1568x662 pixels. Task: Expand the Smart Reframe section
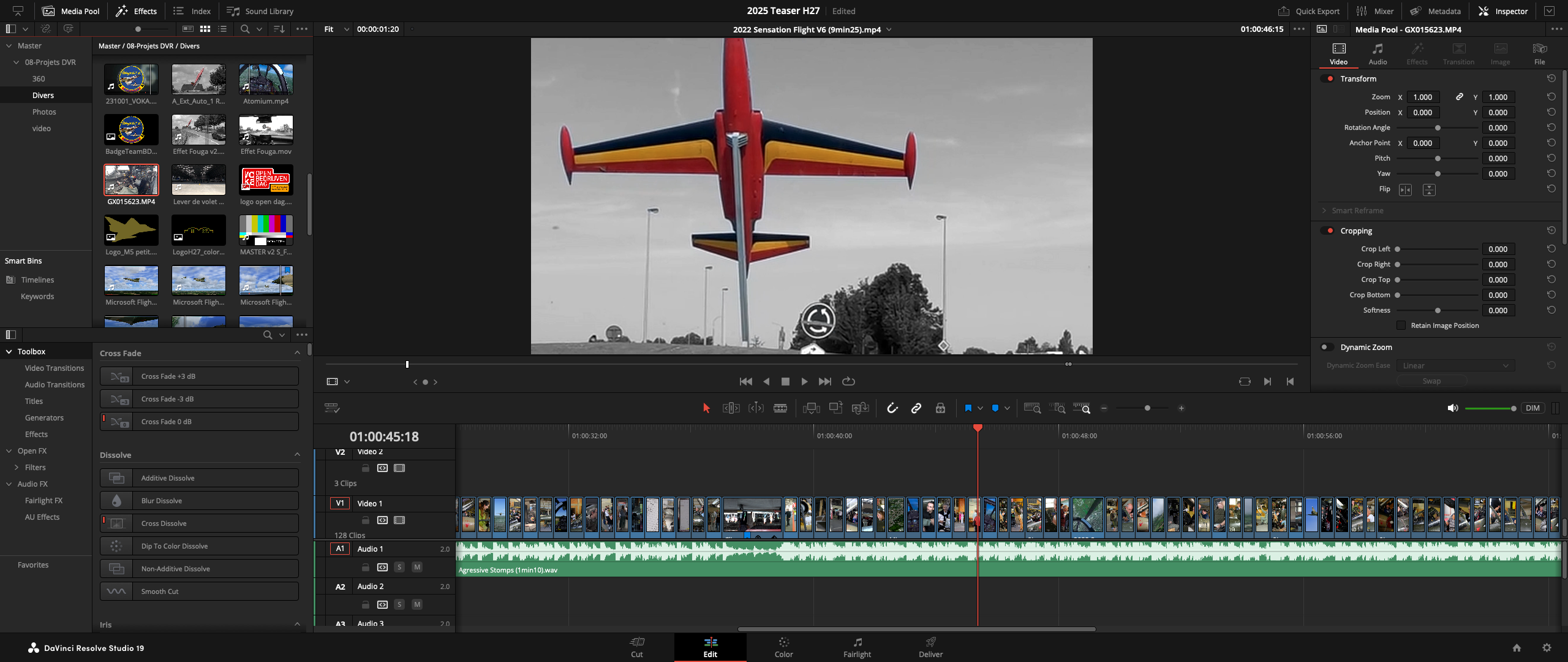1324,211
